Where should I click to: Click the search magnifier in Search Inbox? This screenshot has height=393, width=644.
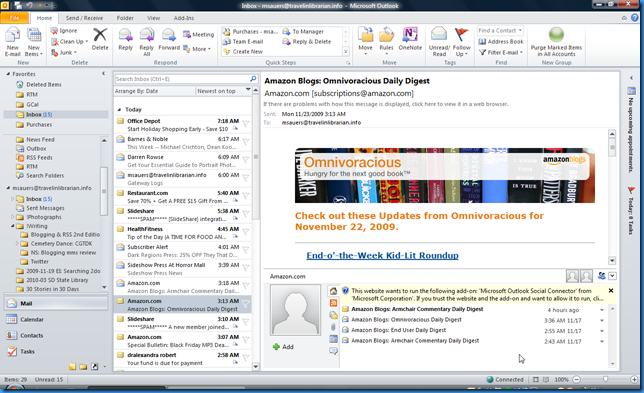click(253, 78)
